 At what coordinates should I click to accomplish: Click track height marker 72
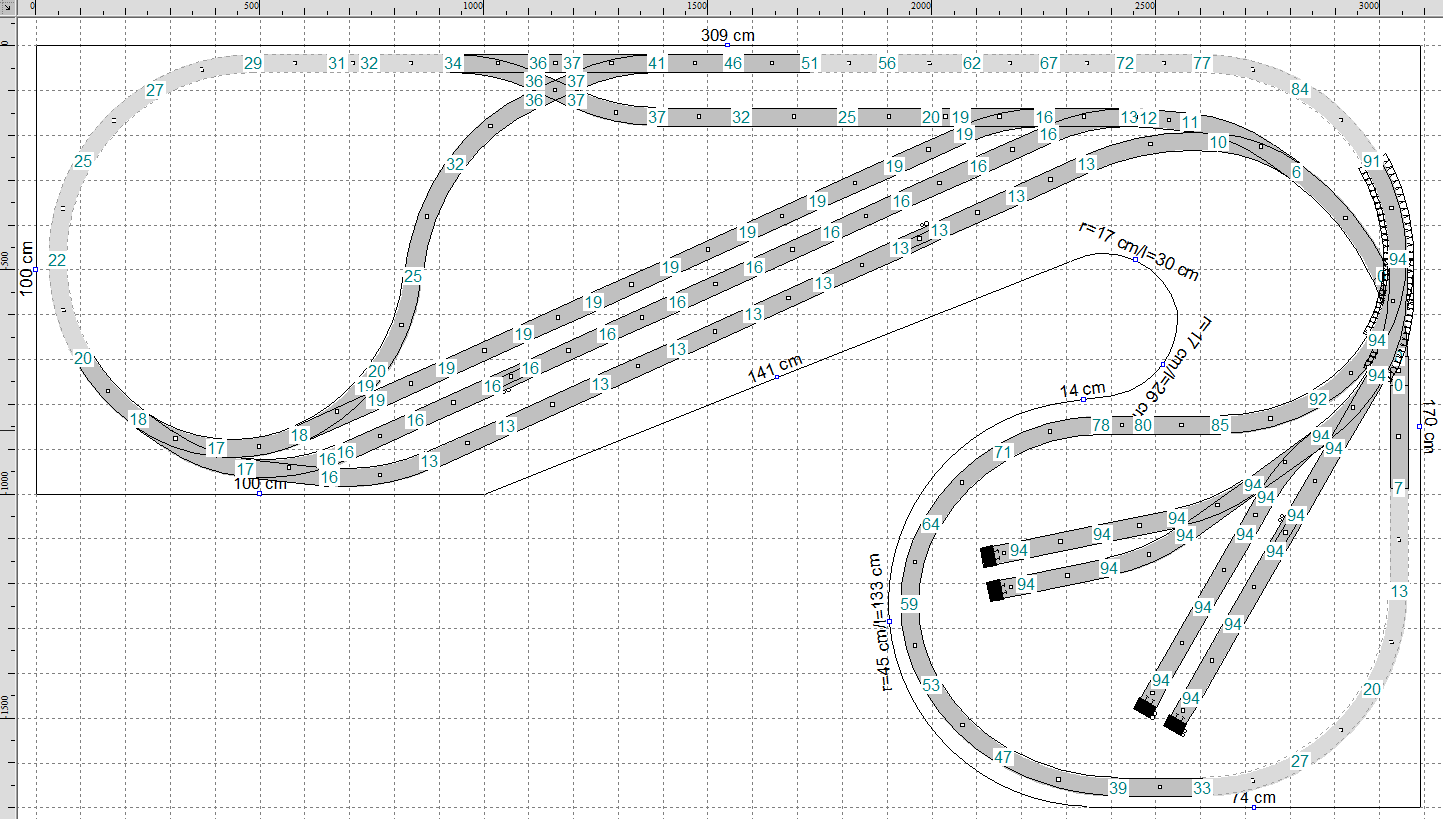click(x=1126, y=64)
